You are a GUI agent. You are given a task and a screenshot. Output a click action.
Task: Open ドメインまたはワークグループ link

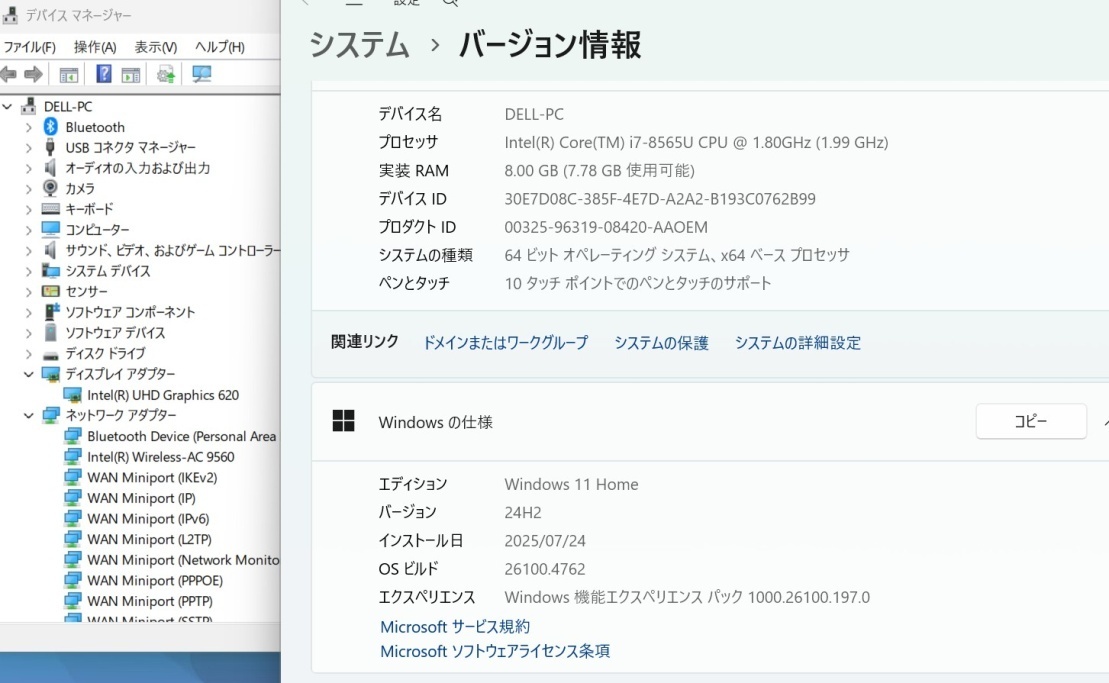(x=505, y=343)
